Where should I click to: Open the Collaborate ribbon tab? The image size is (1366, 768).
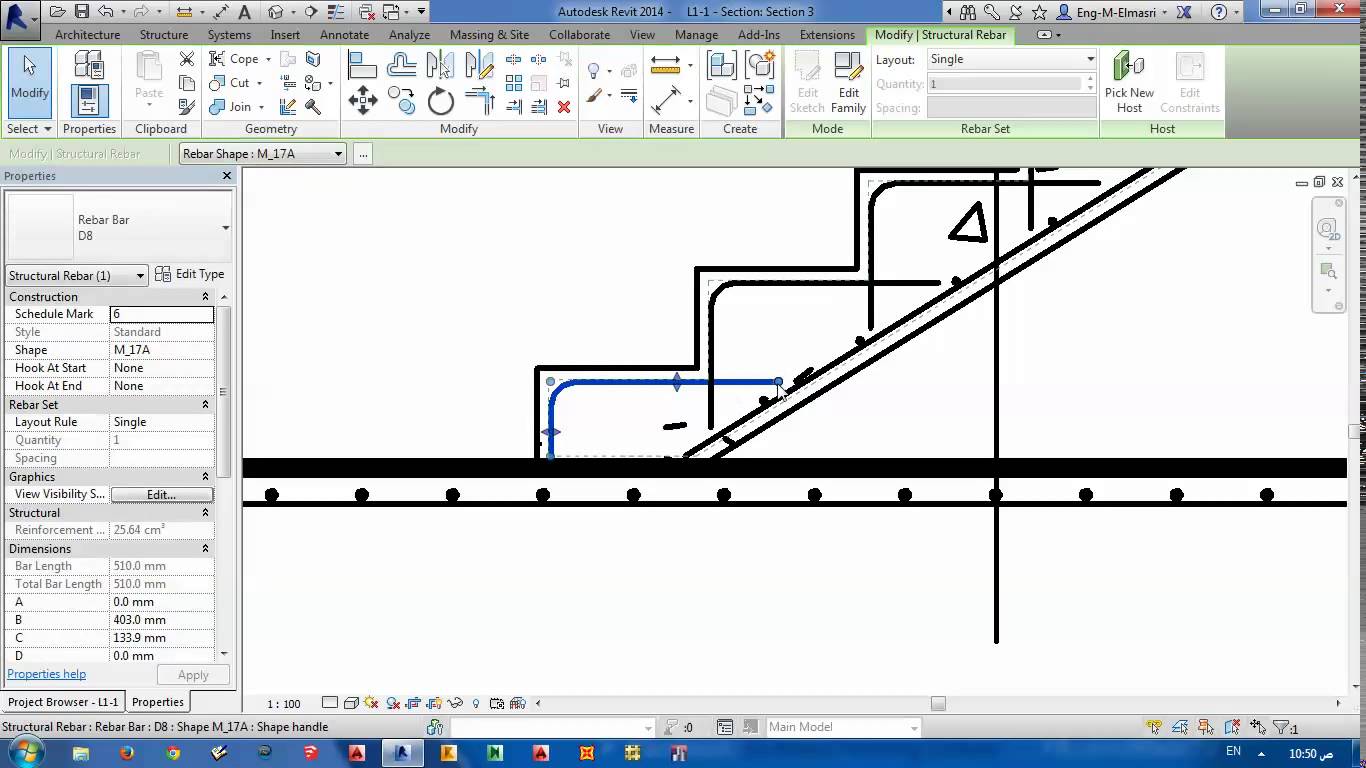click(x=579, y=34)
